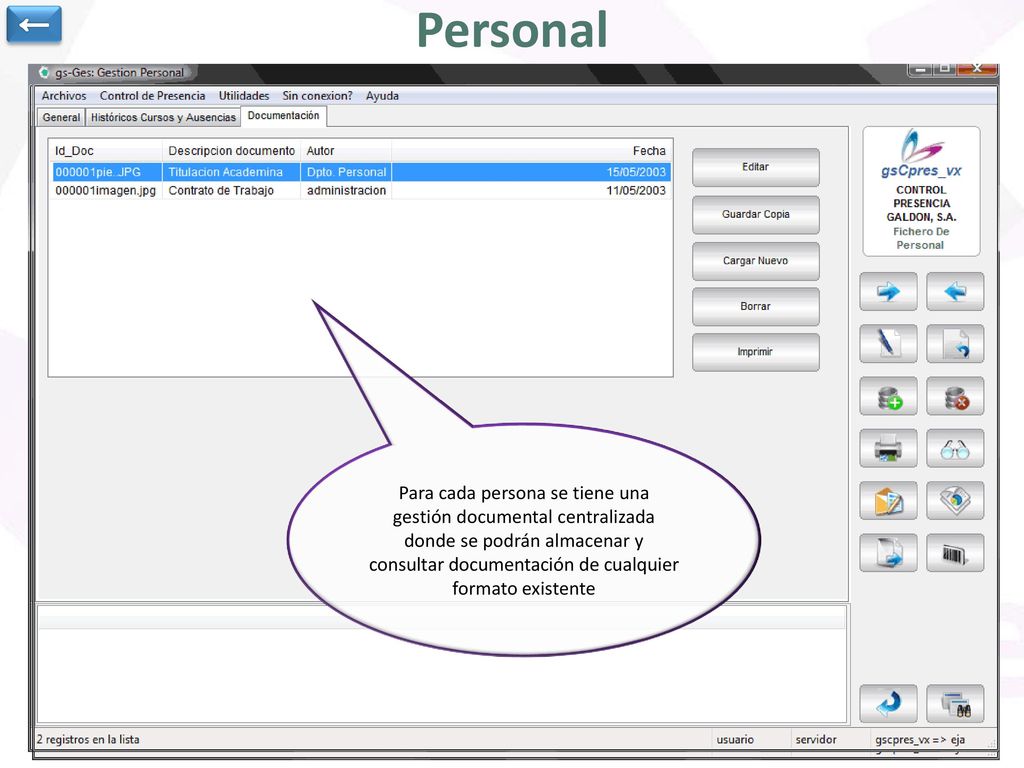The width and height of the screenshot is (1024, 768).
Task: Close the gs-Ges window
Action: [x=978, y=68]
